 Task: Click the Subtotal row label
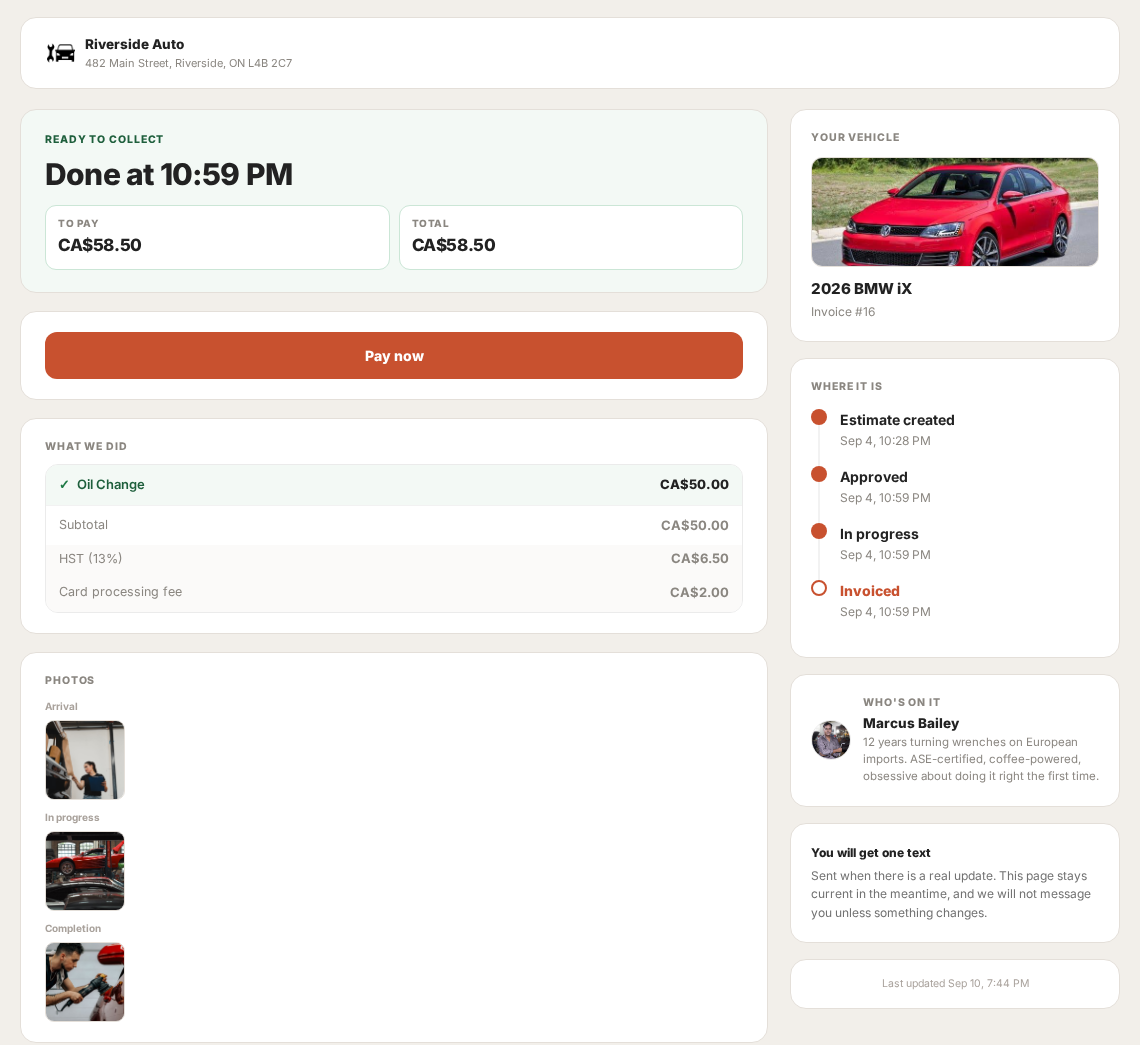pos(84,525)
